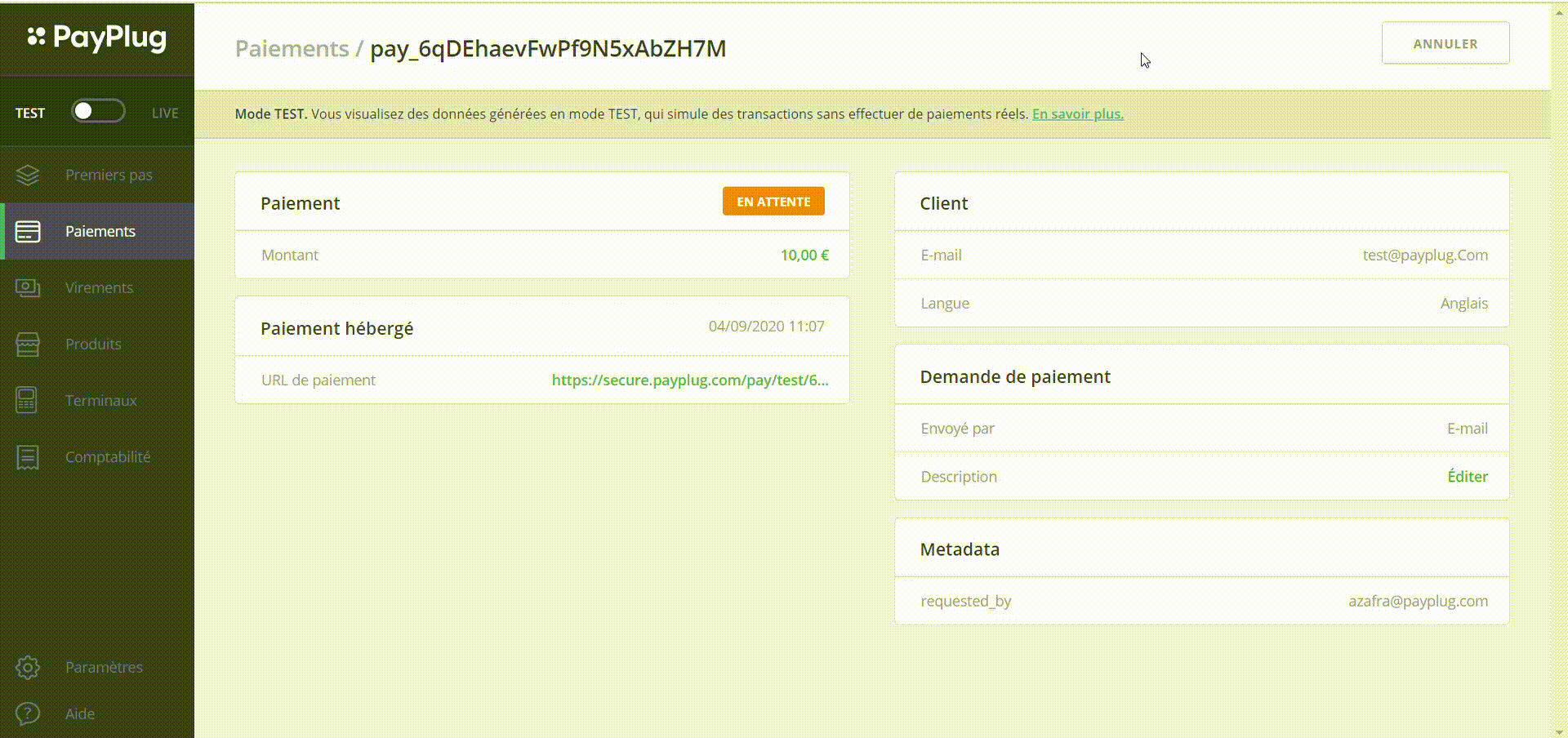Click the amount 10,00 €
The height and width of the screenshot is (738, 1568).
[804, 255]
